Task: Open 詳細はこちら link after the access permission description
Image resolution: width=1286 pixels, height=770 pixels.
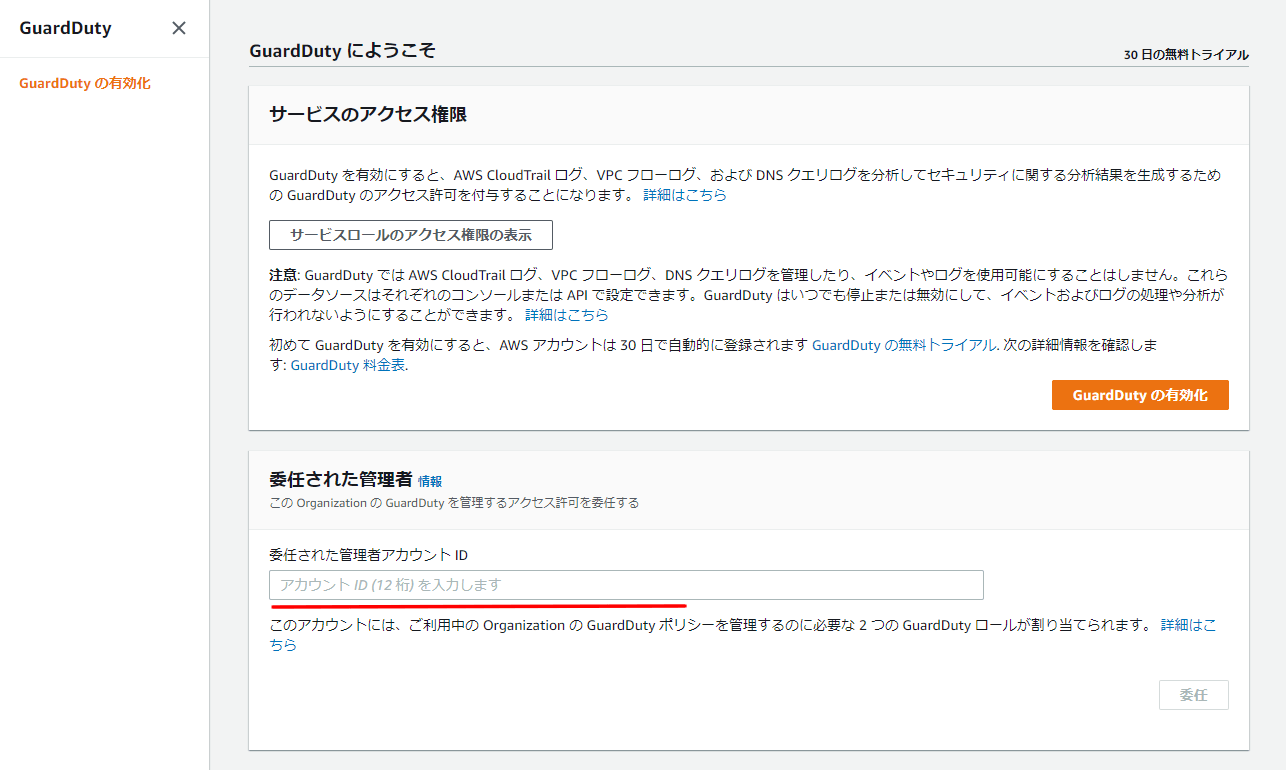Action: (x=684, y=195)
